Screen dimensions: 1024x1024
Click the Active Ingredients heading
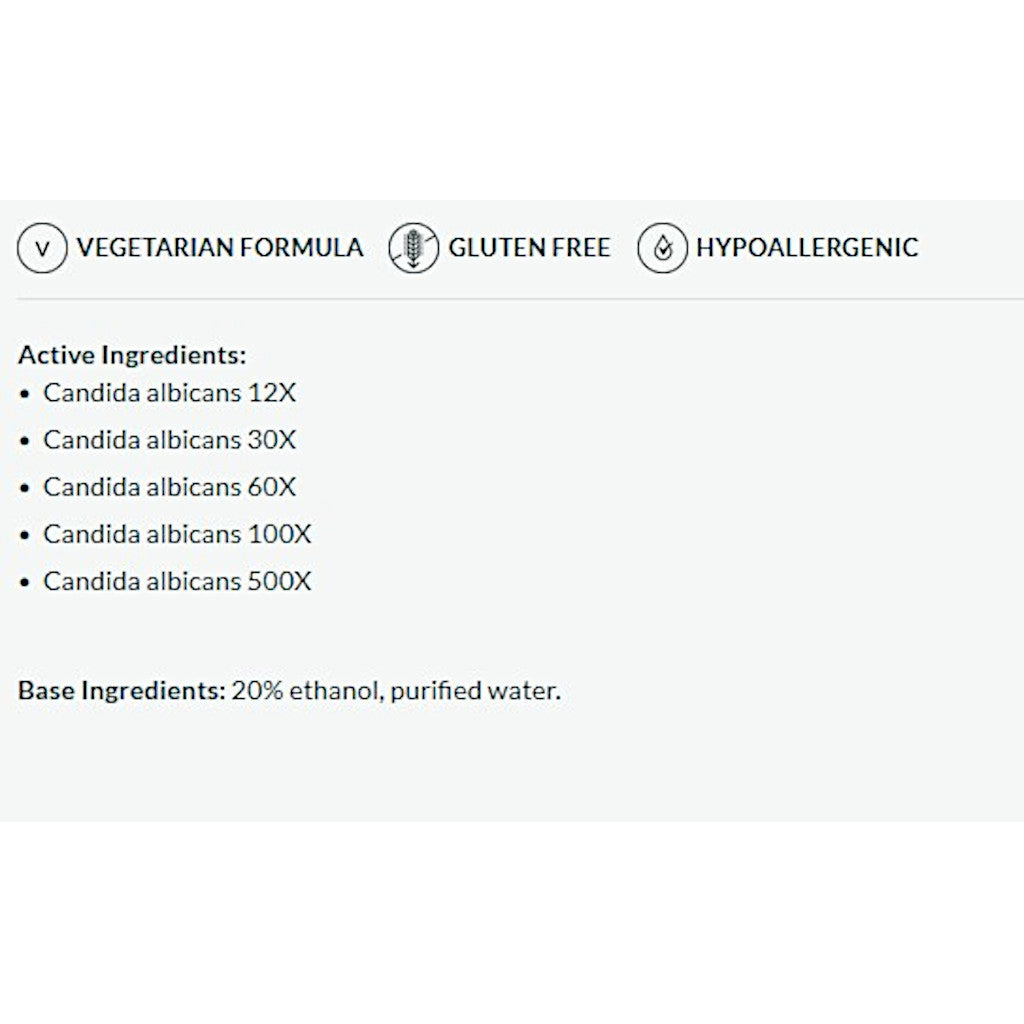pos(132,355)
